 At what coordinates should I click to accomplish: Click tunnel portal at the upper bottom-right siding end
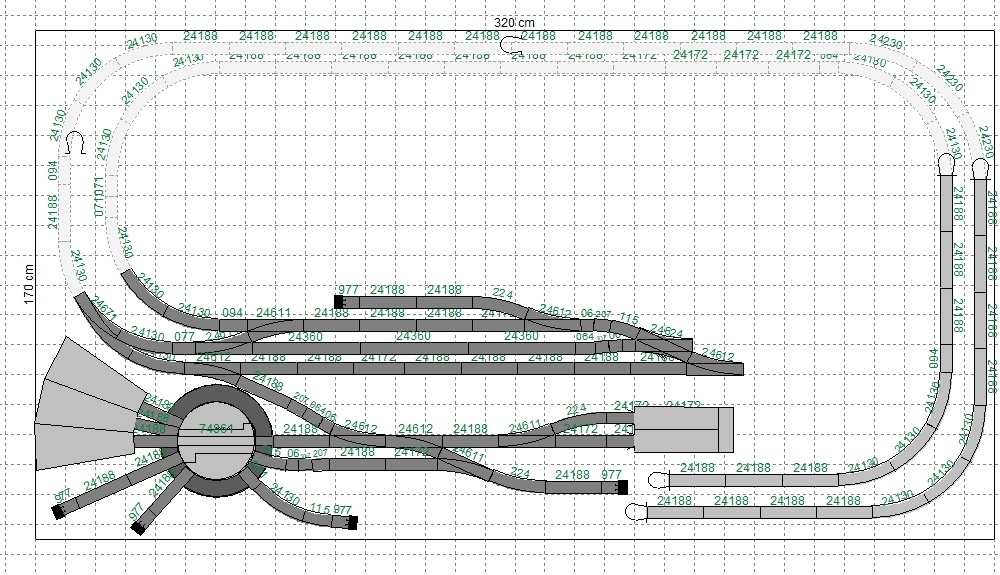click(x=657, y=478)
